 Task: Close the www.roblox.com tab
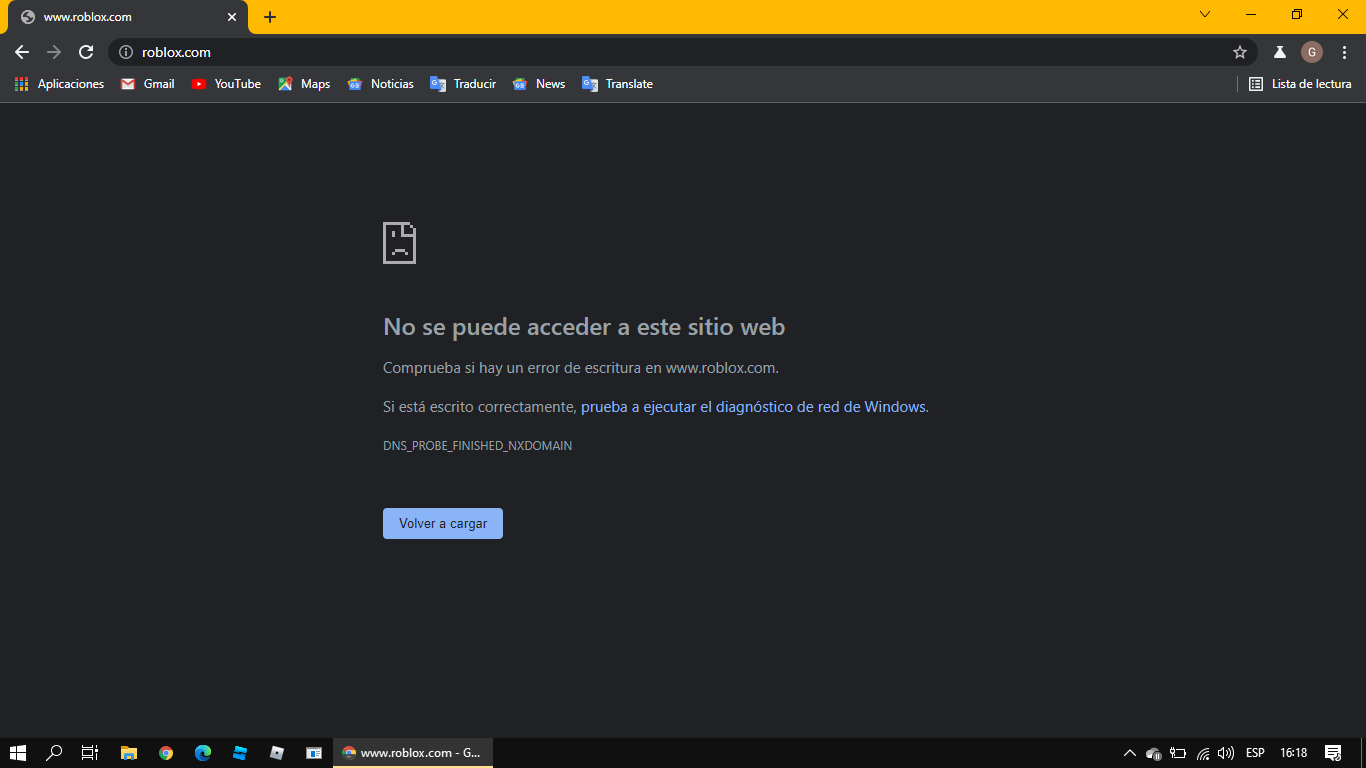pyautogui.click(x=232, y=17)
